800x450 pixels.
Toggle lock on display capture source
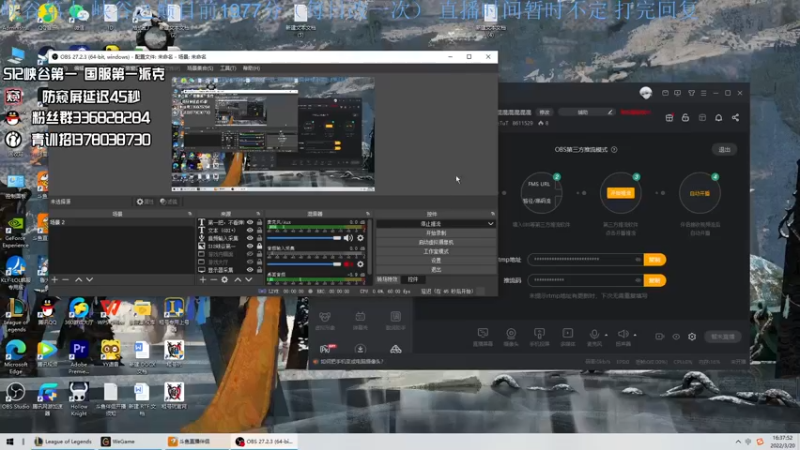click(260, 269)
